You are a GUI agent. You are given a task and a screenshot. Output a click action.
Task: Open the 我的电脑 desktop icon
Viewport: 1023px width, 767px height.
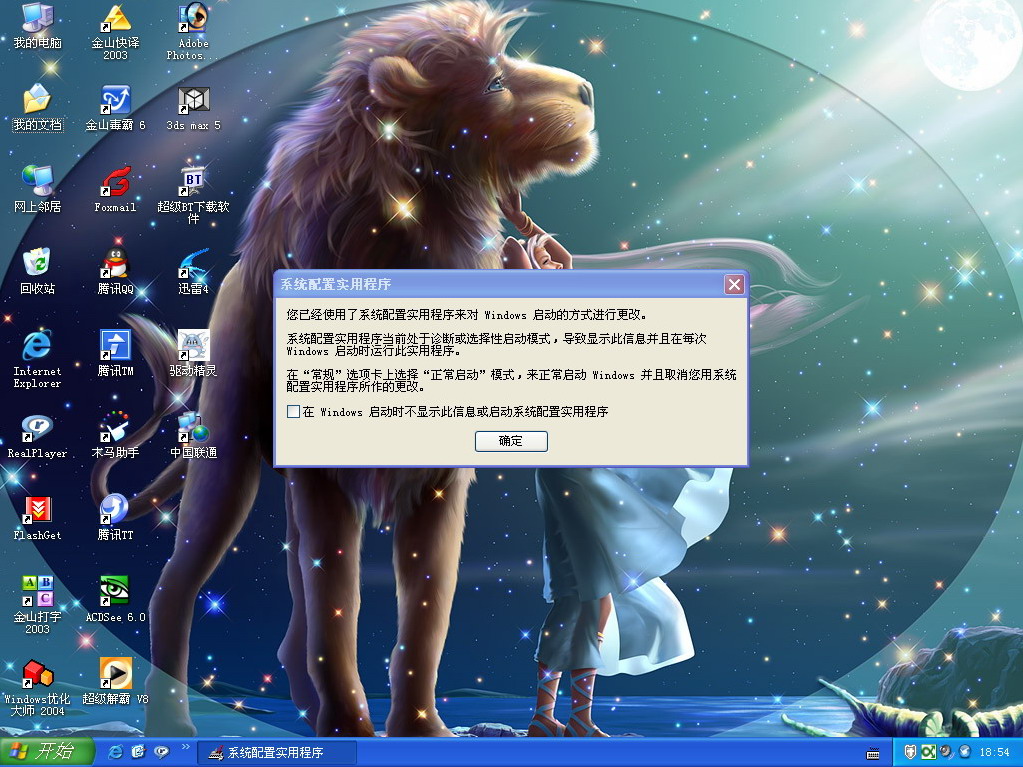(x=37, y=26)
